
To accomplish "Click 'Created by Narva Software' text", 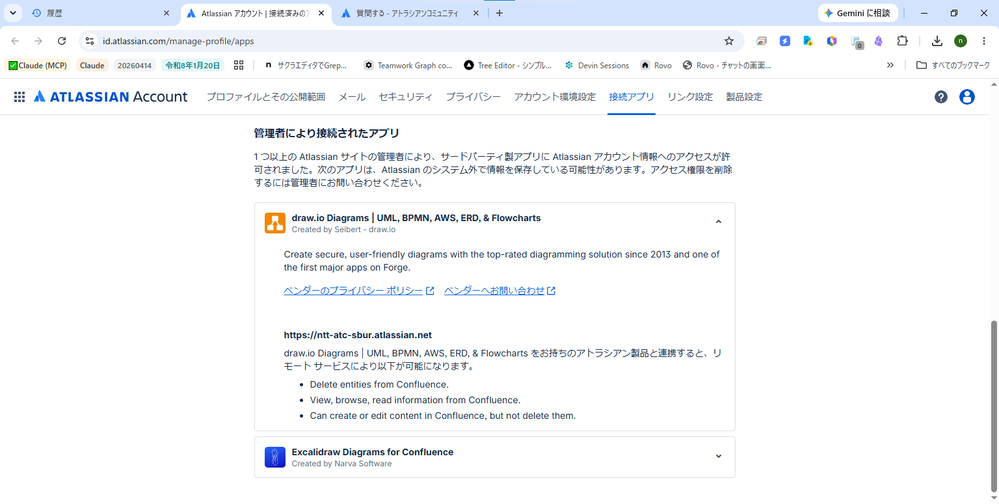I will coord(341,464).
